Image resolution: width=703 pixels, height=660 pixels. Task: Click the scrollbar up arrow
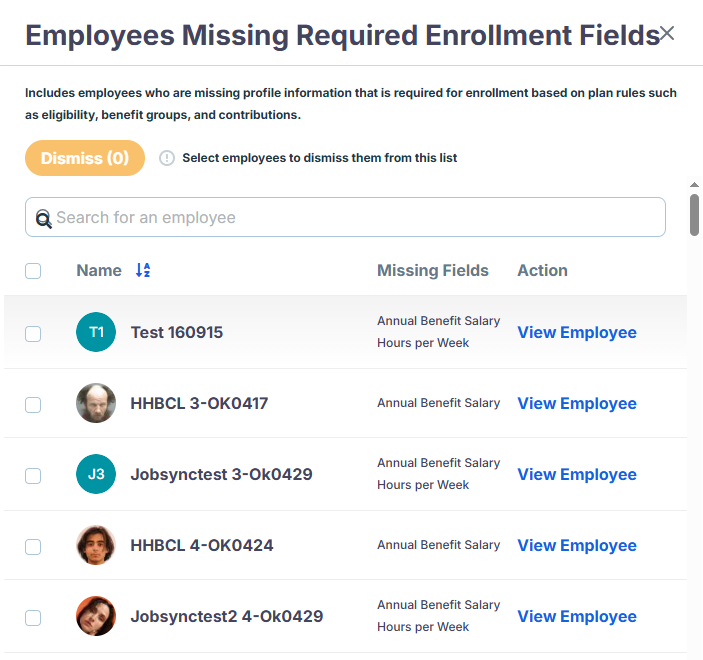[x=694, y=185]
